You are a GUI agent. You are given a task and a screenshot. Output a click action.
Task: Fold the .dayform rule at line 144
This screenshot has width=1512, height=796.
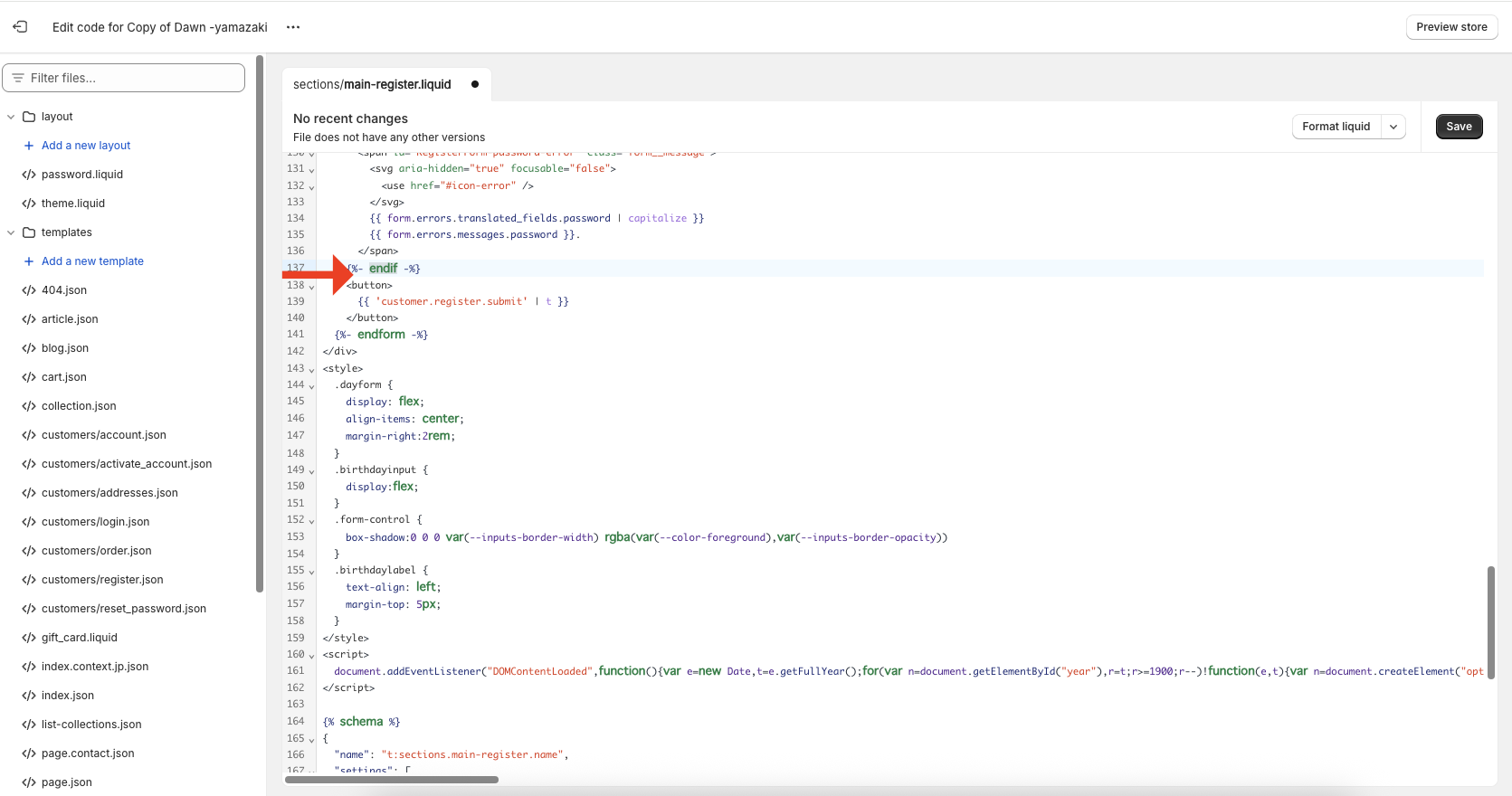tap(311, 385)
